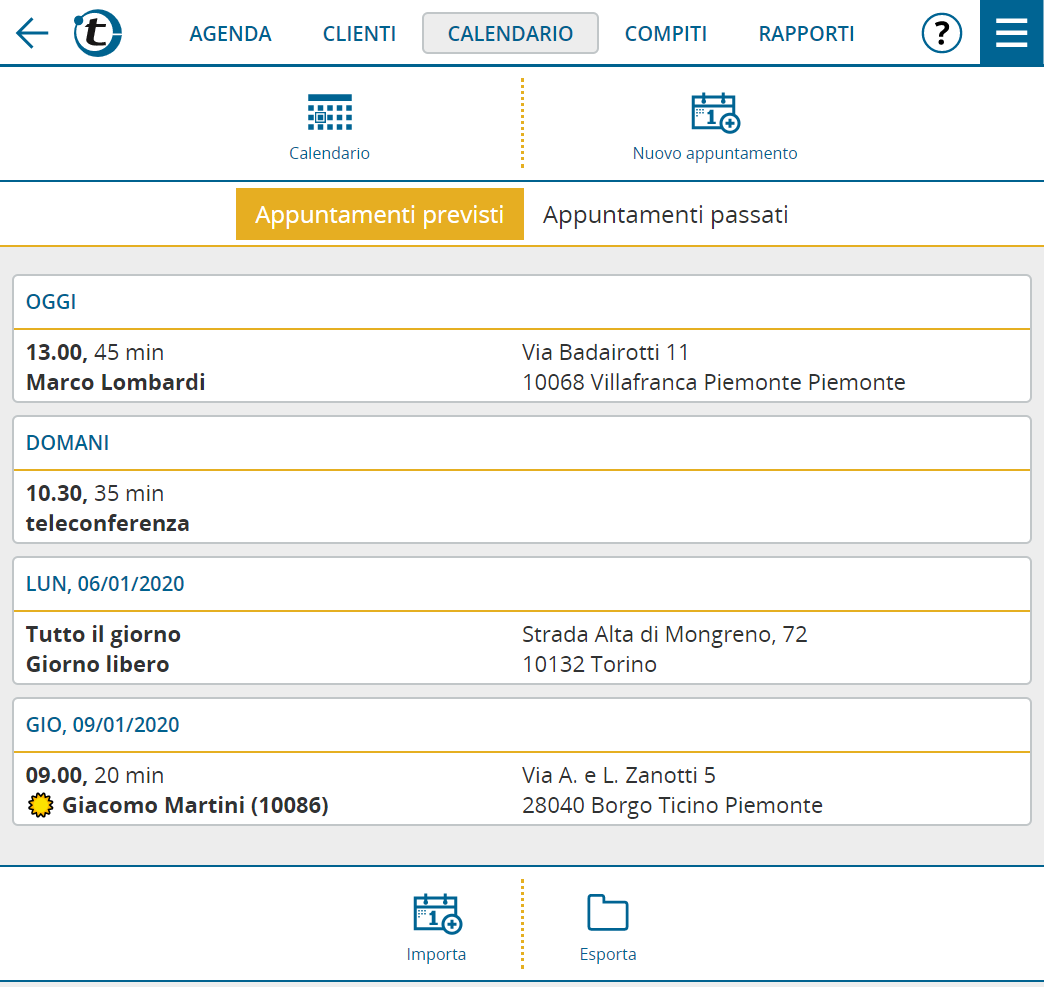The height and width of the screenshot is (987, 1044).
Task: Click the 13.00, 45 min time
Action: click(x=95, y=352)
